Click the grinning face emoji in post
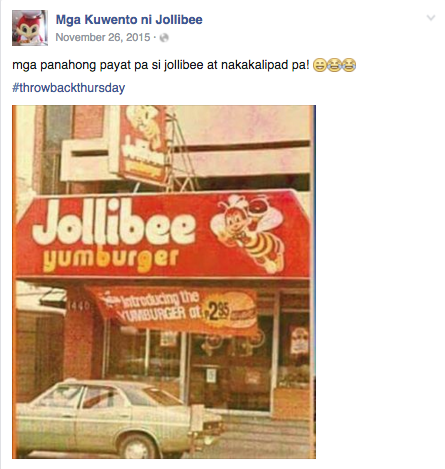This screenshot has width=445, height=469. [x=320, y=65]
